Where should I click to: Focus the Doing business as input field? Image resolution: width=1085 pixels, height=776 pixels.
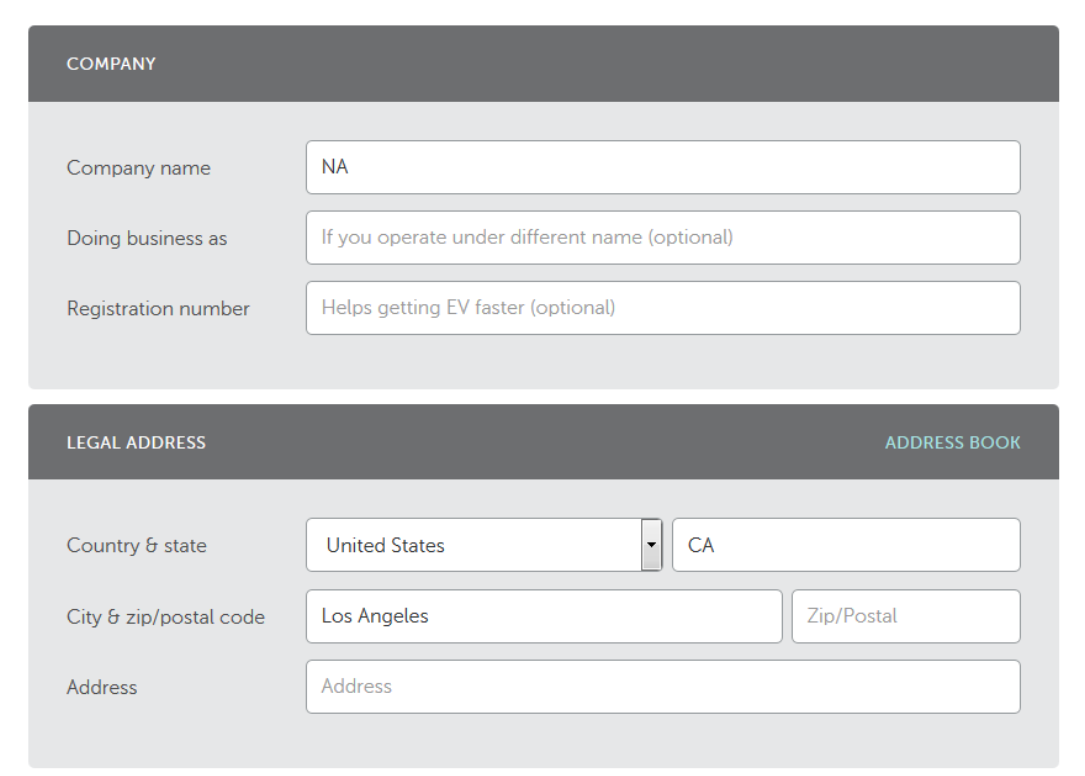point(663,237)
